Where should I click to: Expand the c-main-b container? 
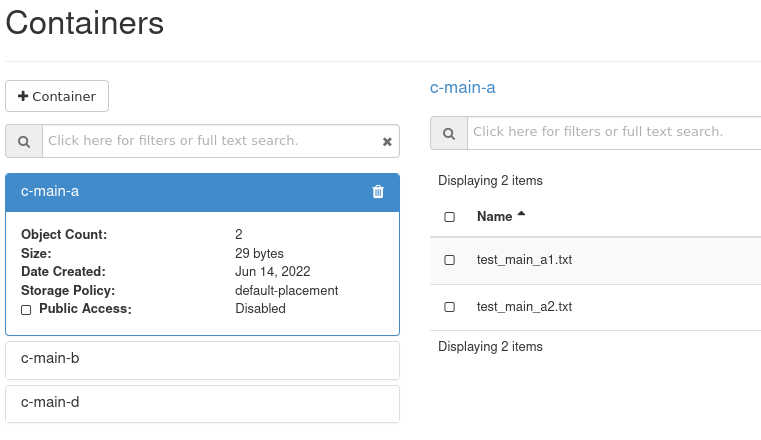click(50, 358)
